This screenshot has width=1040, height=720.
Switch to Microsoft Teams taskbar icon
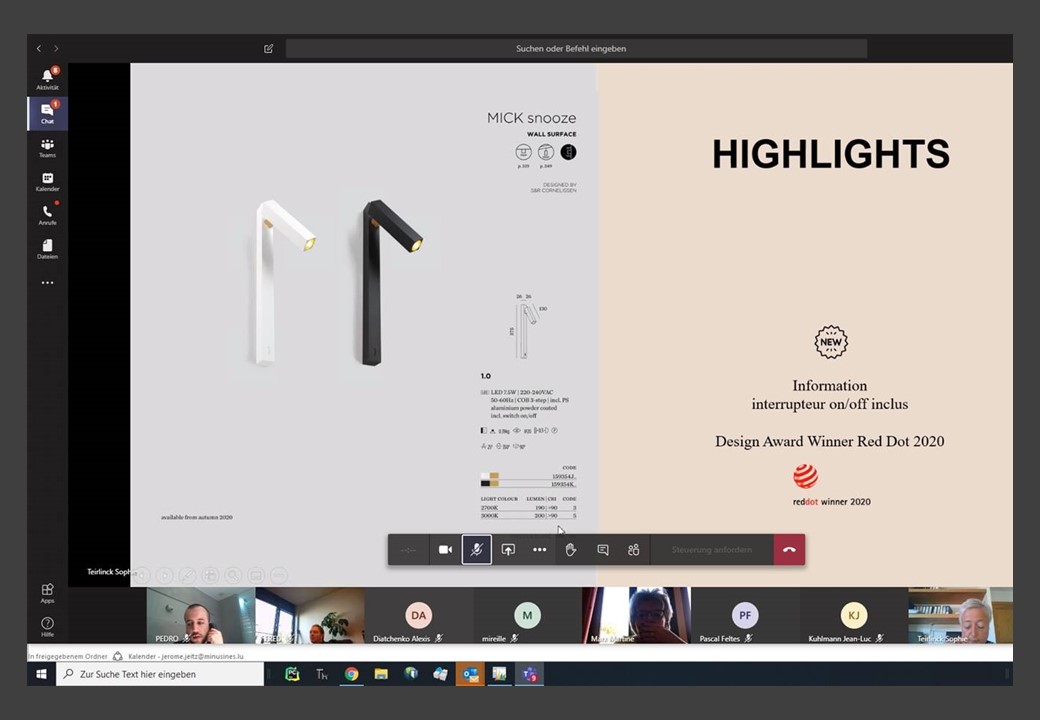click(529, 674)
